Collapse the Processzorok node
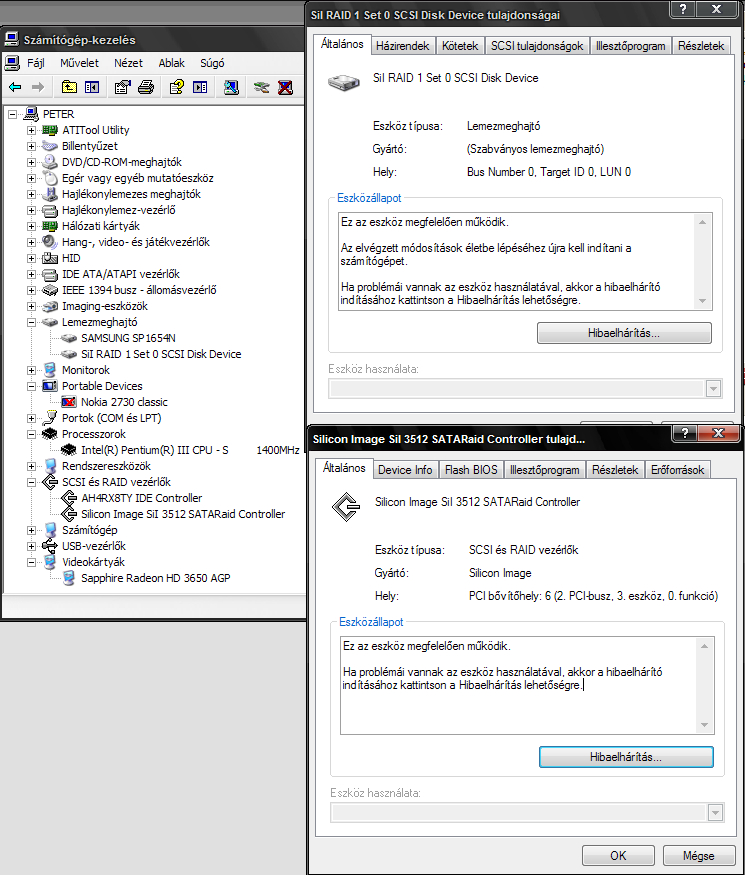This screenshot has height=875, width=745. click(x=31, y=434)
